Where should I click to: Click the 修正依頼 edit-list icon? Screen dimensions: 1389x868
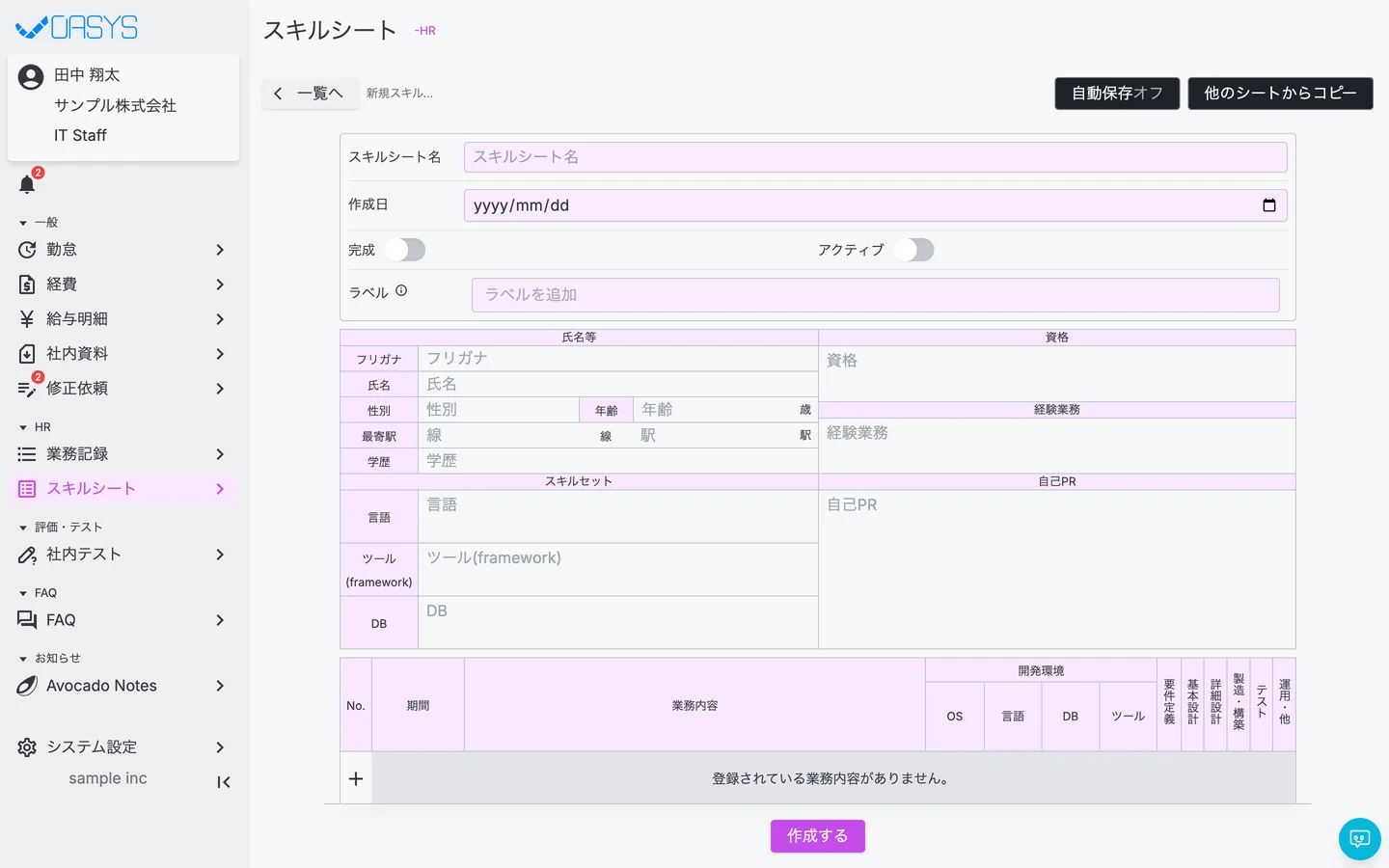[x=27, y=389]
